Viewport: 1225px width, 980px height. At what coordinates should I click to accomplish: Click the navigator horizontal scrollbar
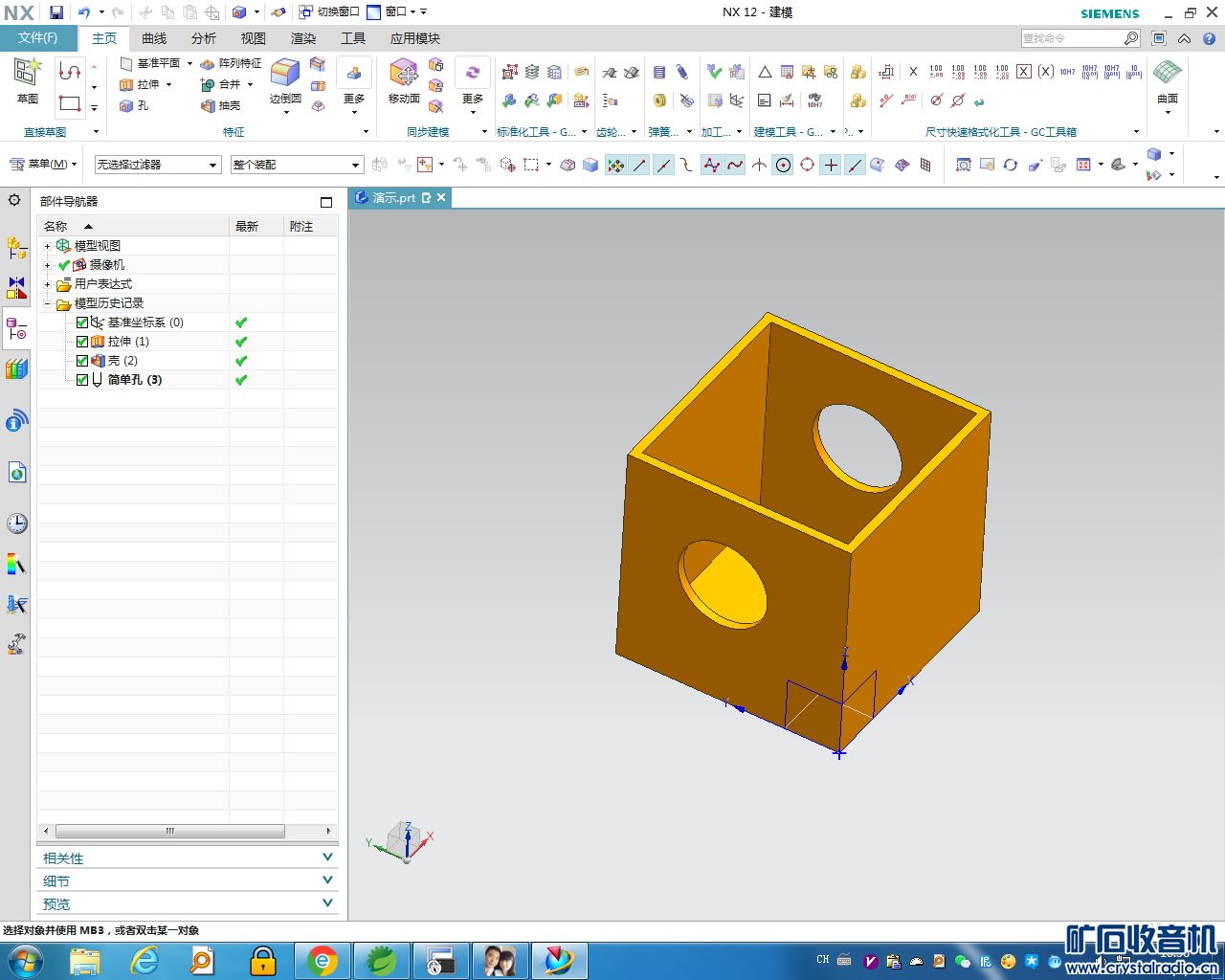170,831
